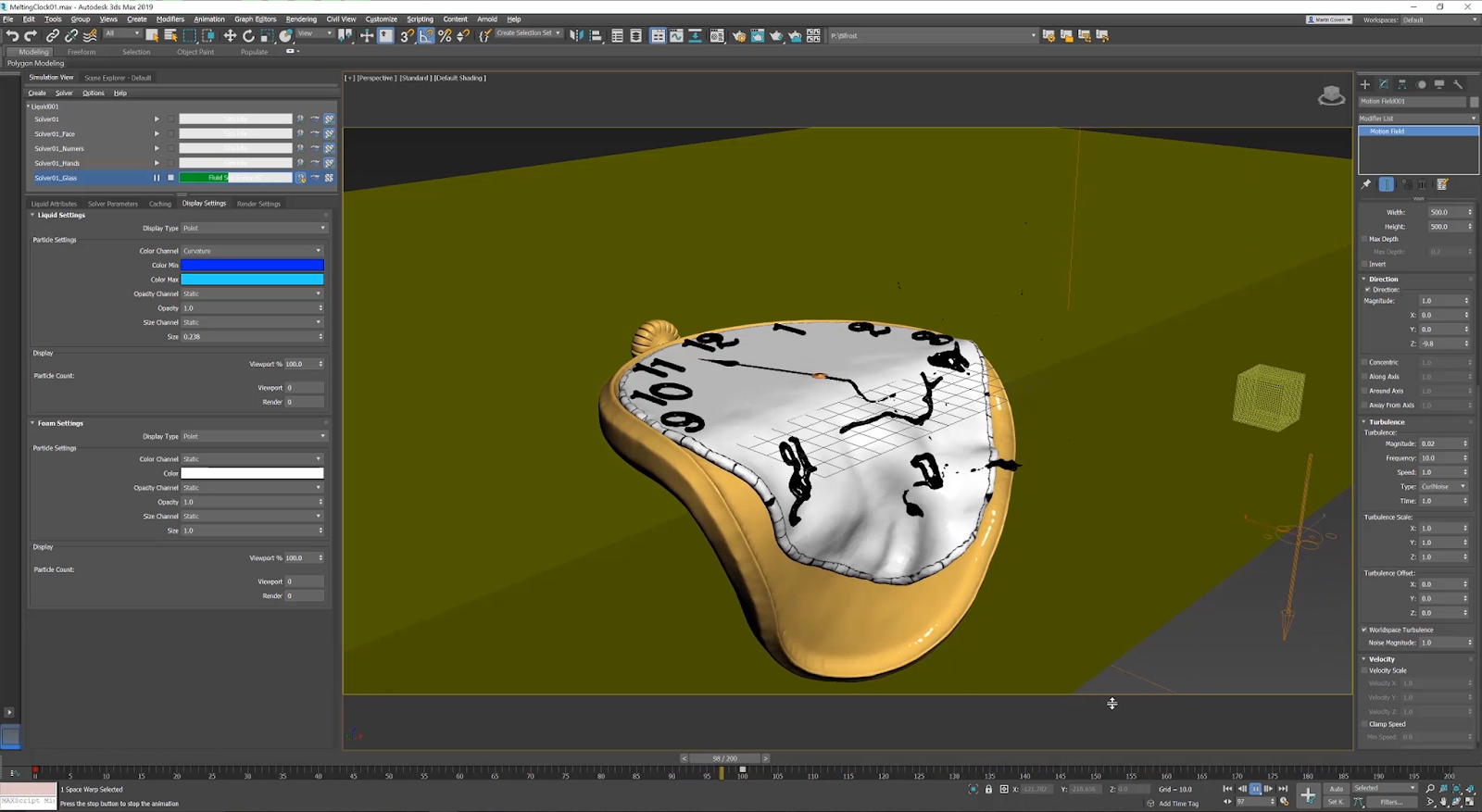Viewport: 1482px width, 812px height.
Task: Toggle the Selection Lock padlock icon
Action: [988, 789]
